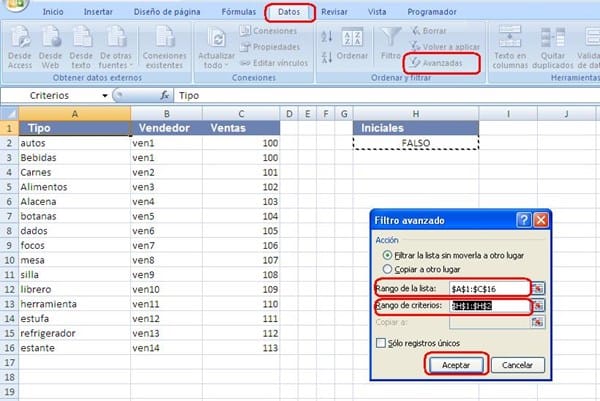
Task: Open the Programador tab
Action: 432,12
